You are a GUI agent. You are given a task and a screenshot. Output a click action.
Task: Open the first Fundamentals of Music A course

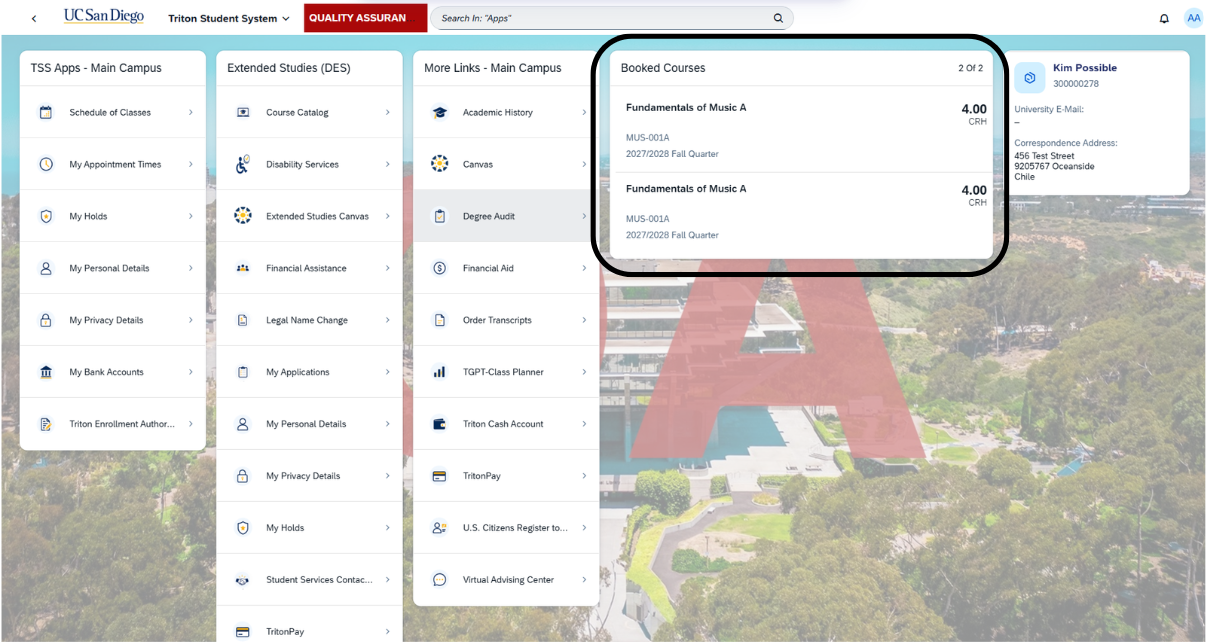801,132
